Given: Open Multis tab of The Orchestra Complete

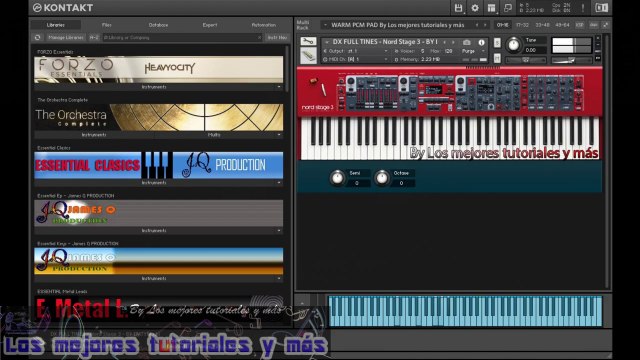Looking at the screenshot, I should click(x=214, y=135).
